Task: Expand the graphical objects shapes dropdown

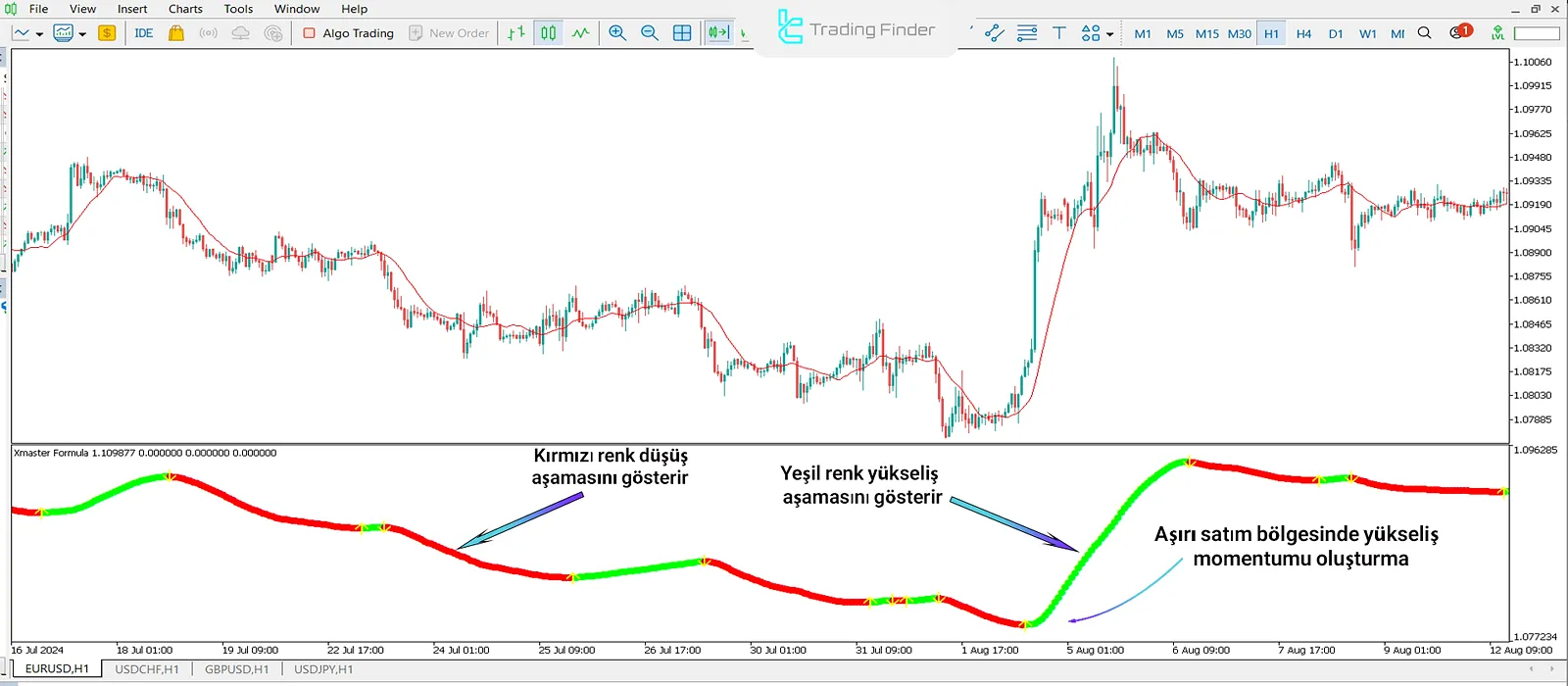Action: pyautogui.click(x=1109, y=33)
